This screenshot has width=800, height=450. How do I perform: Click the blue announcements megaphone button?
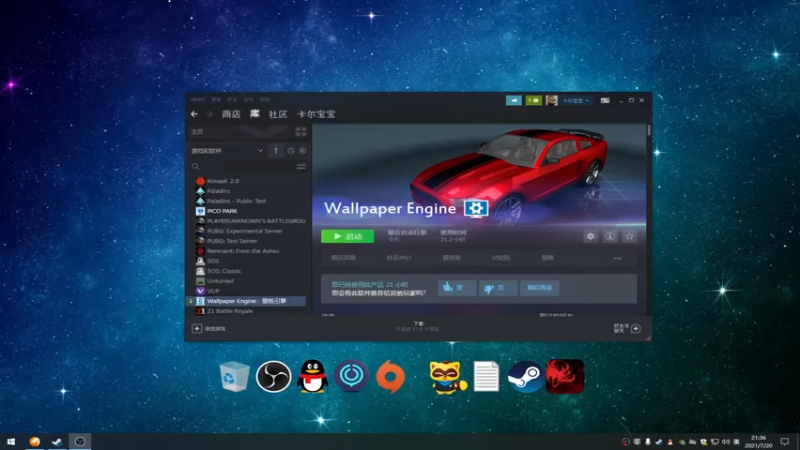click(514, 101)
